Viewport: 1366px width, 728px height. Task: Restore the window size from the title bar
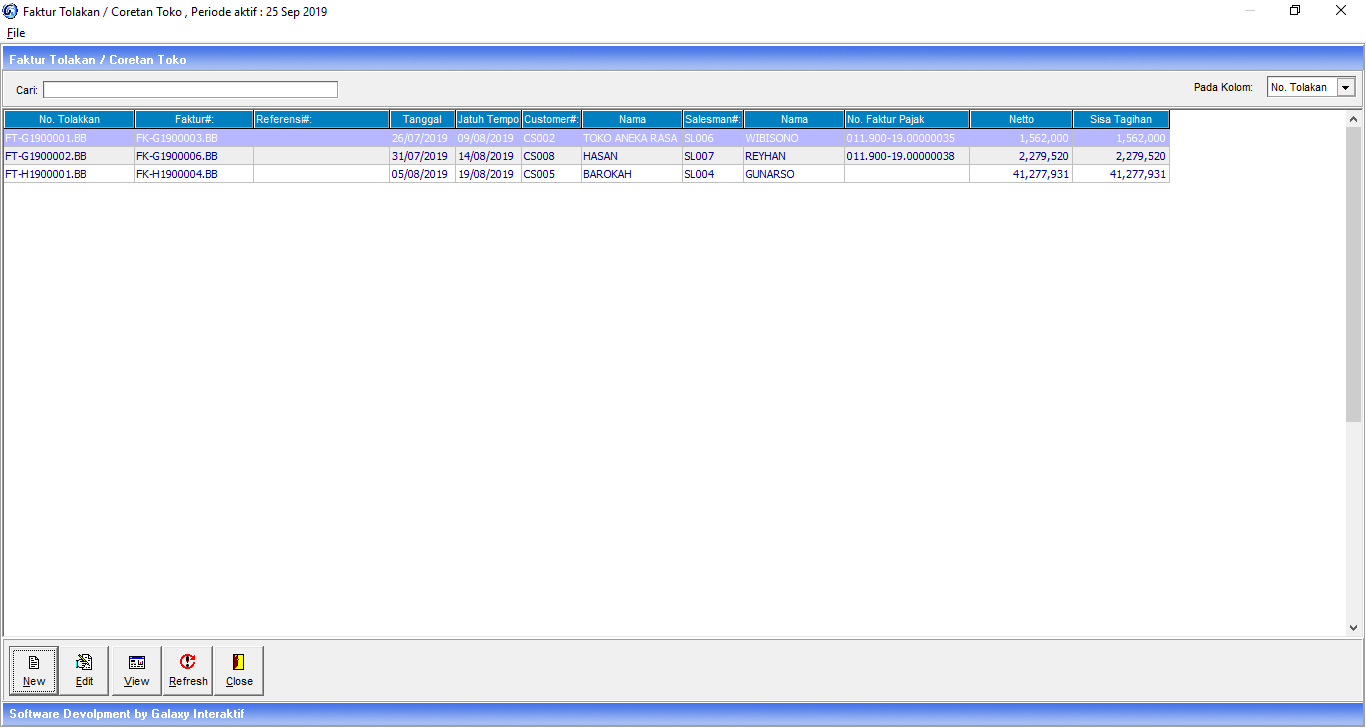(x=1295, y=11)
